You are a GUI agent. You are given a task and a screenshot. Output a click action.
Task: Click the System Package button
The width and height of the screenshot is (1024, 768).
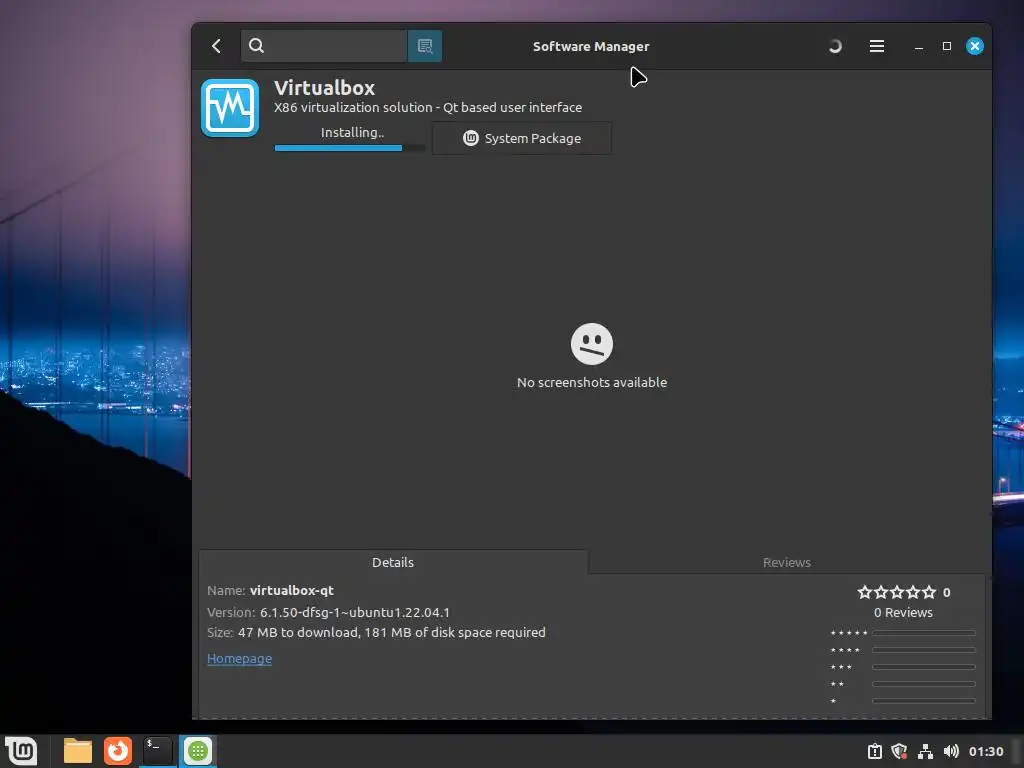click(522, 138)
